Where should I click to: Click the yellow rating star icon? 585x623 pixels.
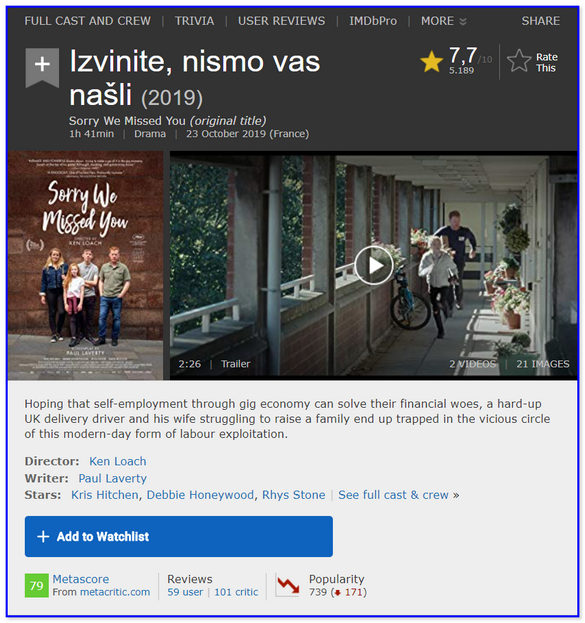[x=431, y=62]
